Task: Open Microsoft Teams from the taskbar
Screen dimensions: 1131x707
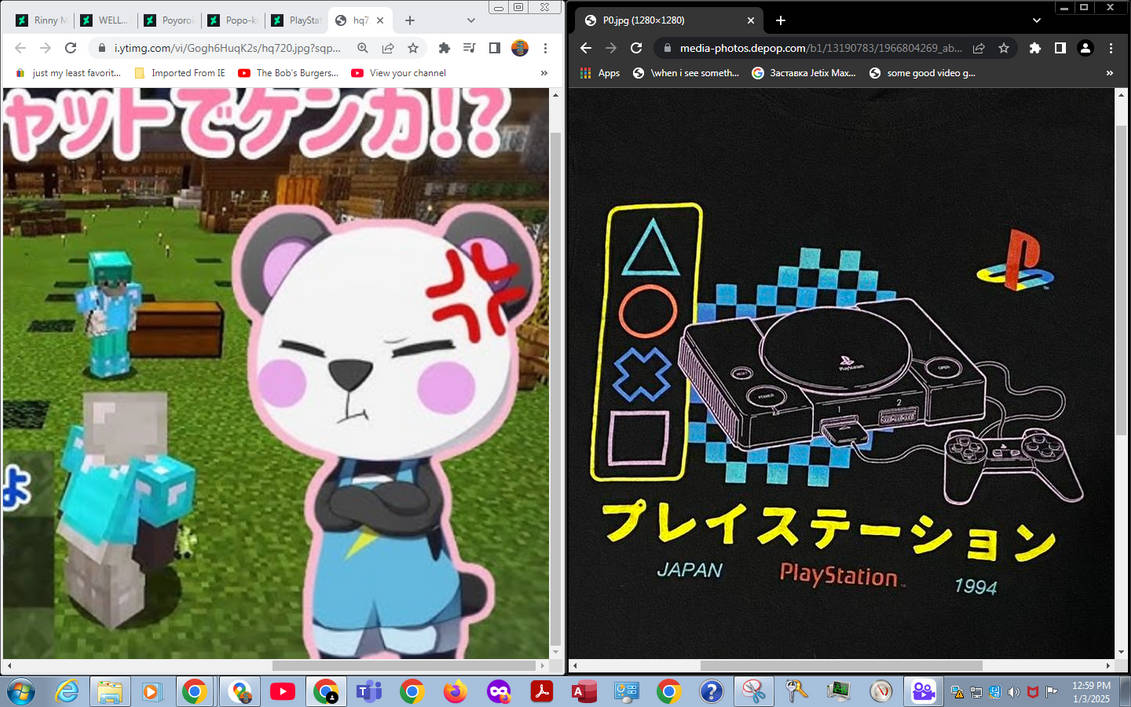Action: pyautogui.click(x=369, y=691)
